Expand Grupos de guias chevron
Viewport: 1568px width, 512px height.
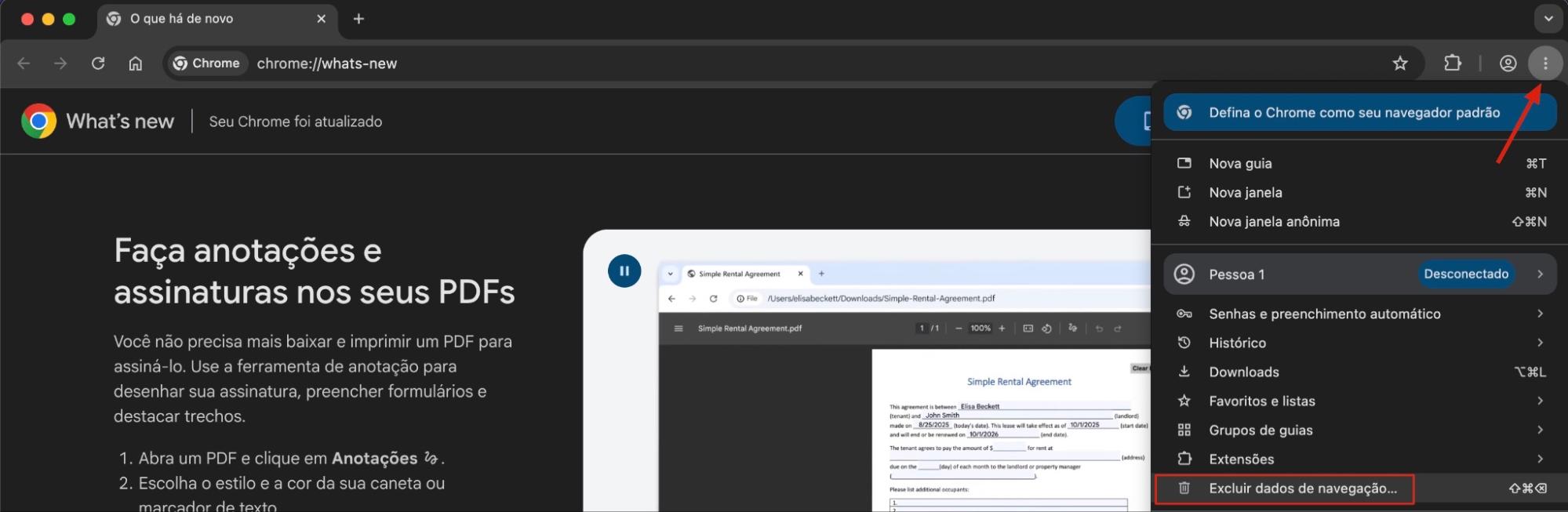coord(1540,430)
